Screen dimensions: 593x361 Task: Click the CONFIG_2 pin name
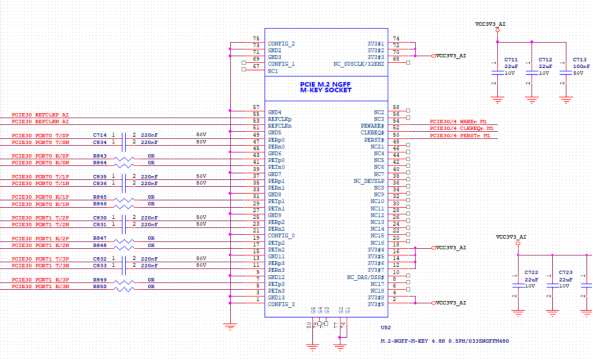point(281,44)
